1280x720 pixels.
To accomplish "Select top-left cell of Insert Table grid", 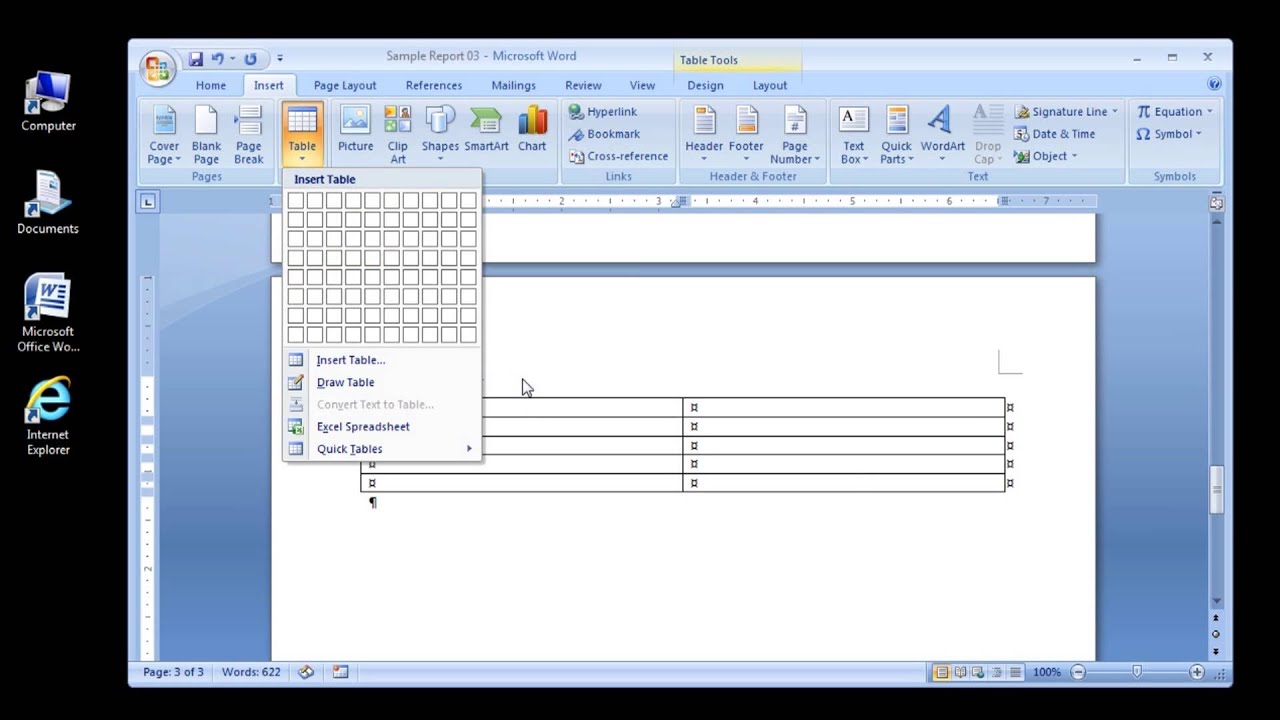I will (295, 201).
